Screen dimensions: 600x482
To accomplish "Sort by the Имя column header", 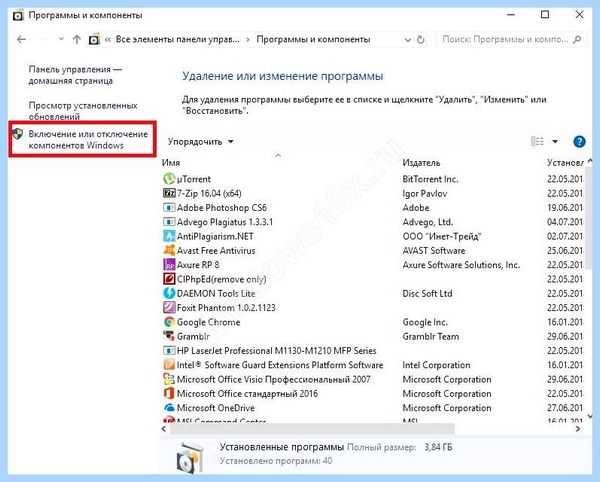I will [171, 163].
